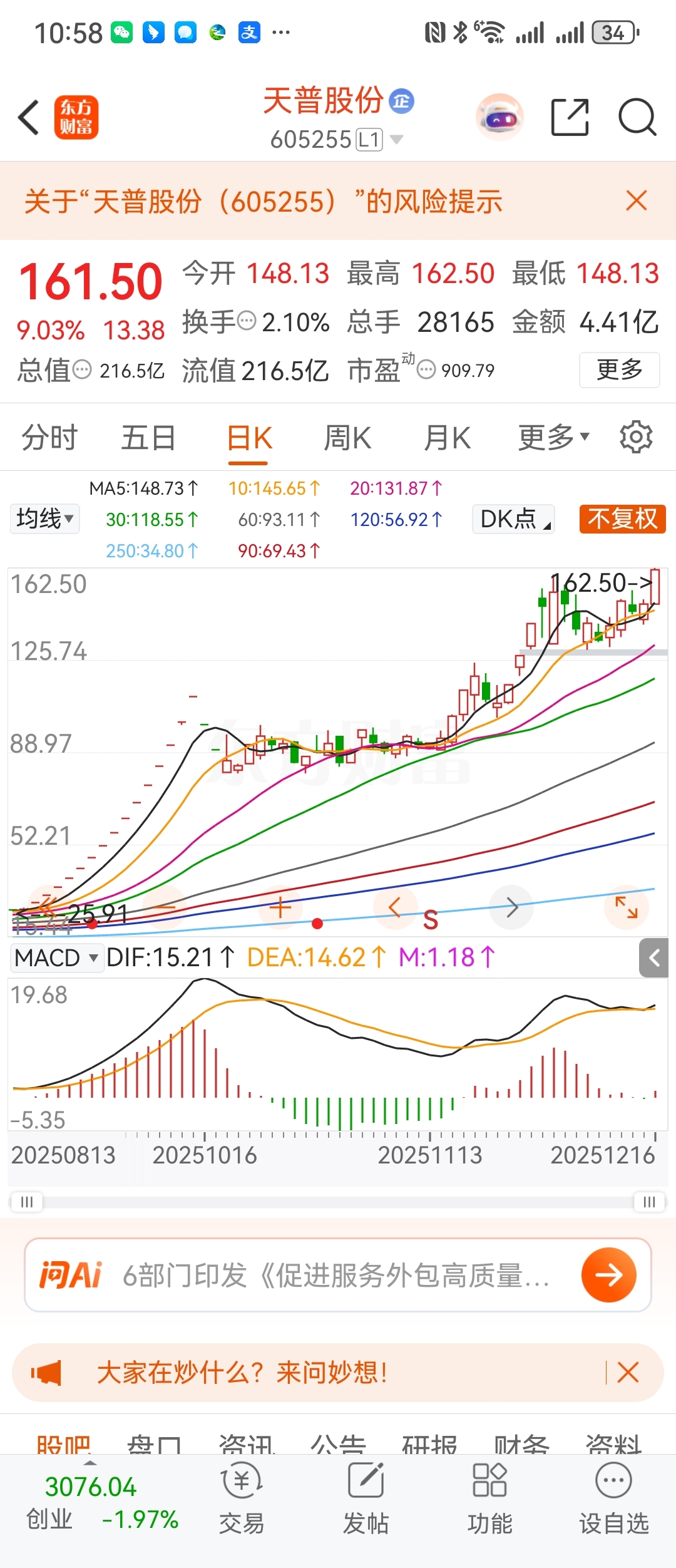Open chart settings gear icon

[636, 436]
